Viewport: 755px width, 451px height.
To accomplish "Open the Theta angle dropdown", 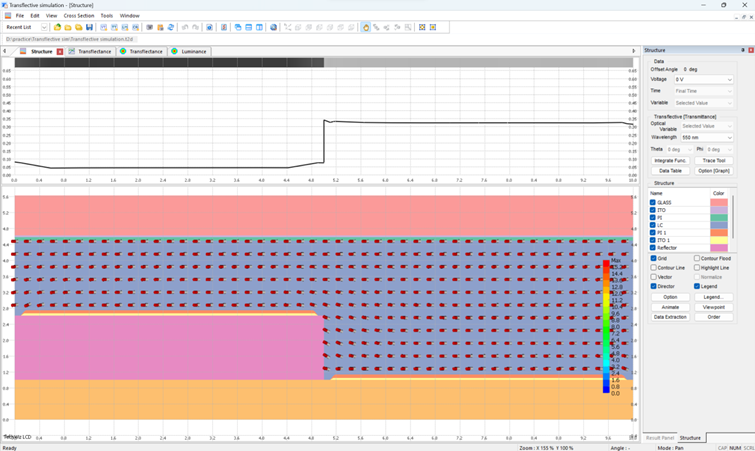I will point(679,150).
